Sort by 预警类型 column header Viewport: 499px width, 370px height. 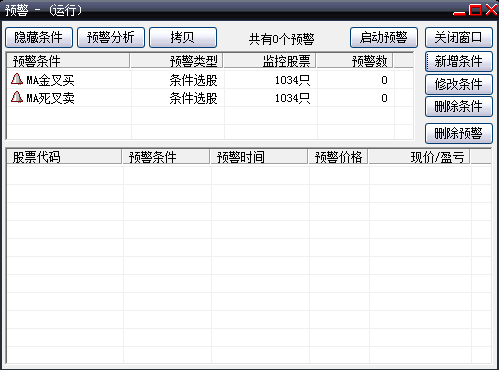(177, 61)
